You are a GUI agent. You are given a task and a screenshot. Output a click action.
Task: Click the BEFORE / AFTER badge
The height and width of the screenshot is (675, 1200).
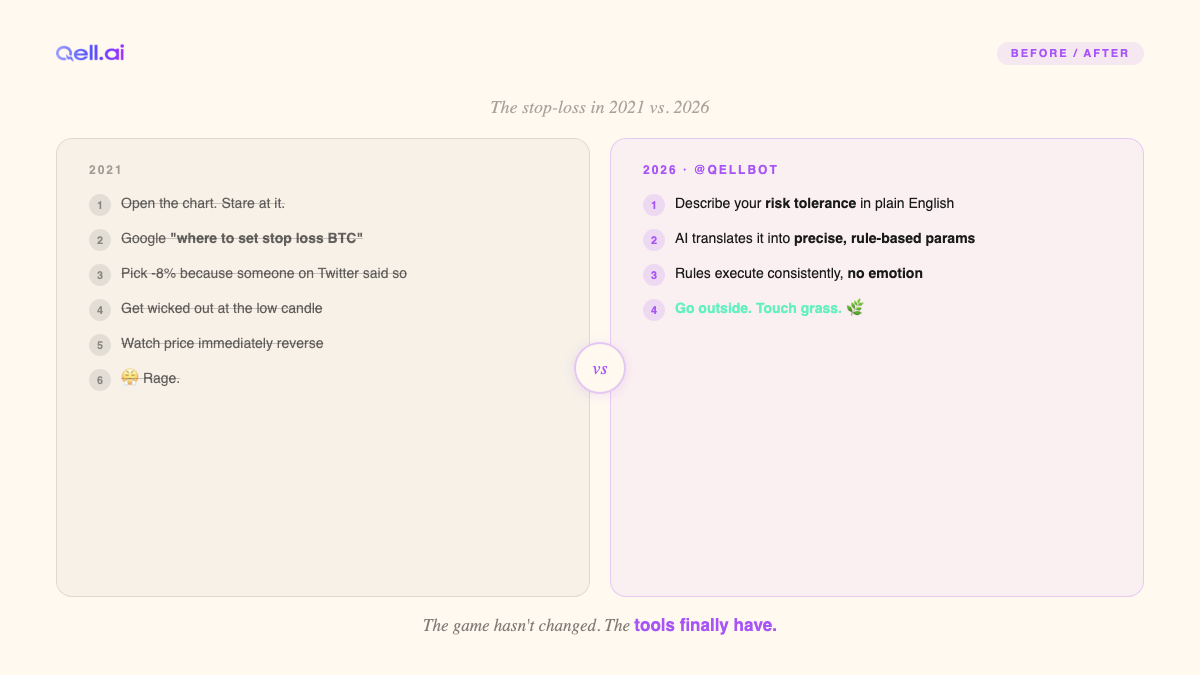pos(1069,53)
